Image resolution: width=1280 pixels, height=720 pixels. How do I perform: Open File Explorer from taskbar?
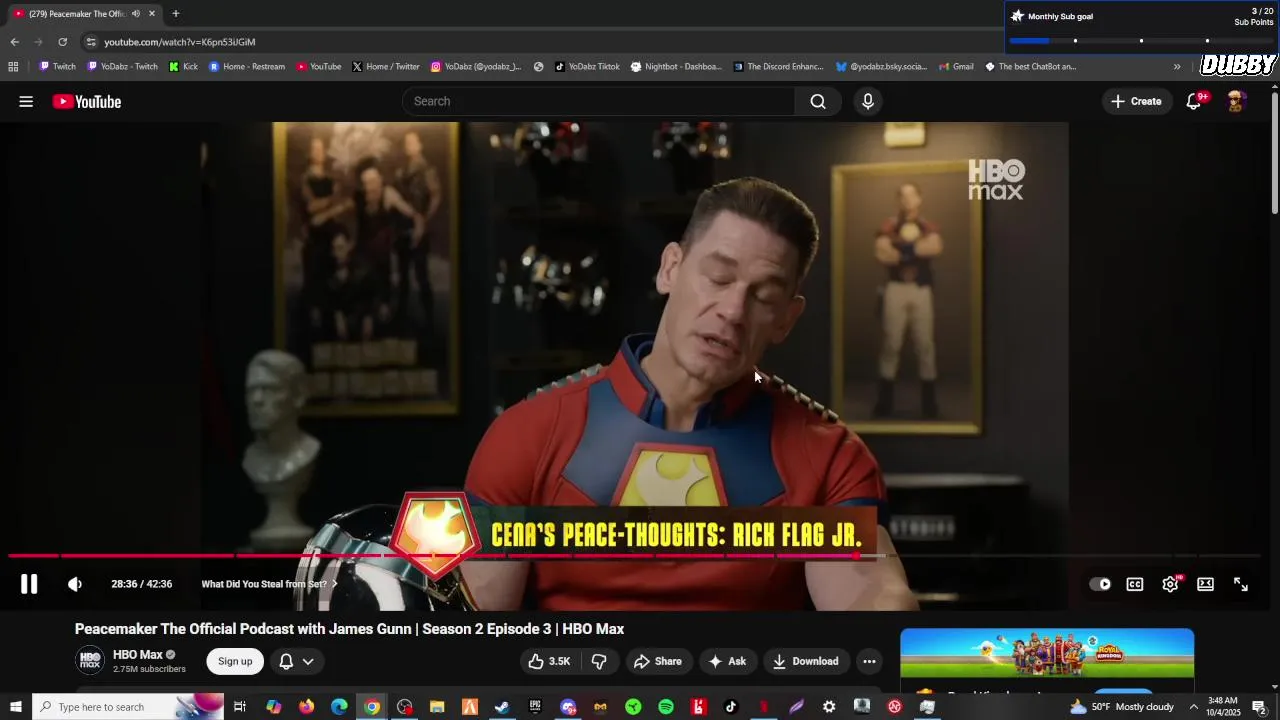[437, 707]
